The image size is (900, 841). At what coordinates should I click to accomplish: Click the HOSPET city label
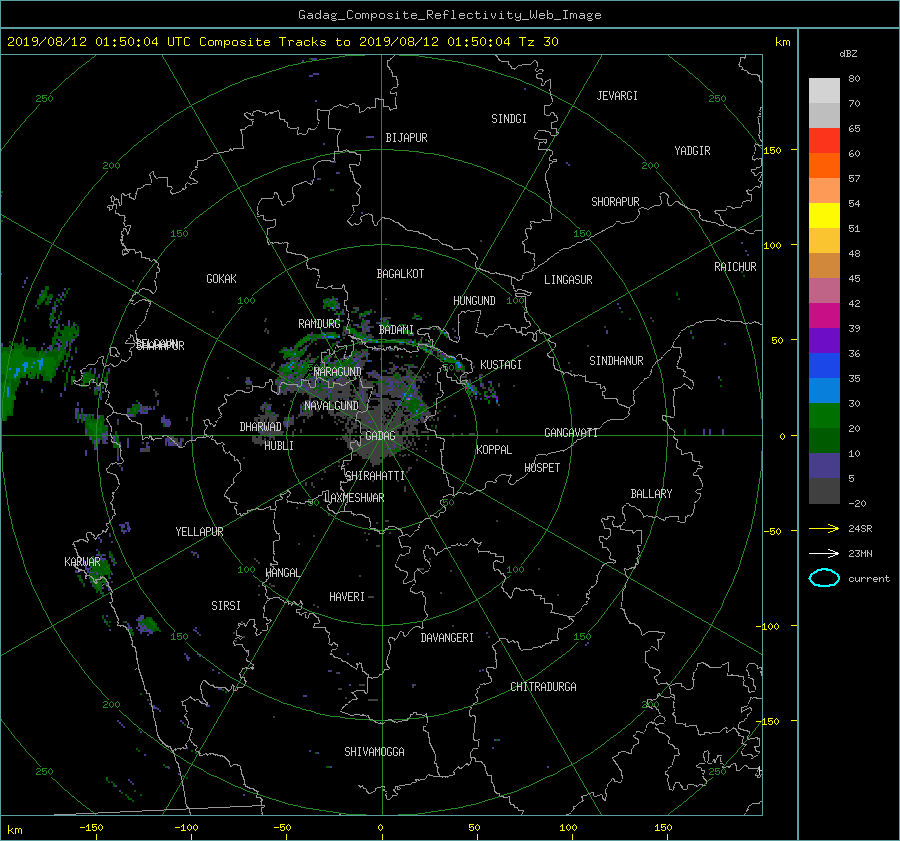tap(542, 468)
